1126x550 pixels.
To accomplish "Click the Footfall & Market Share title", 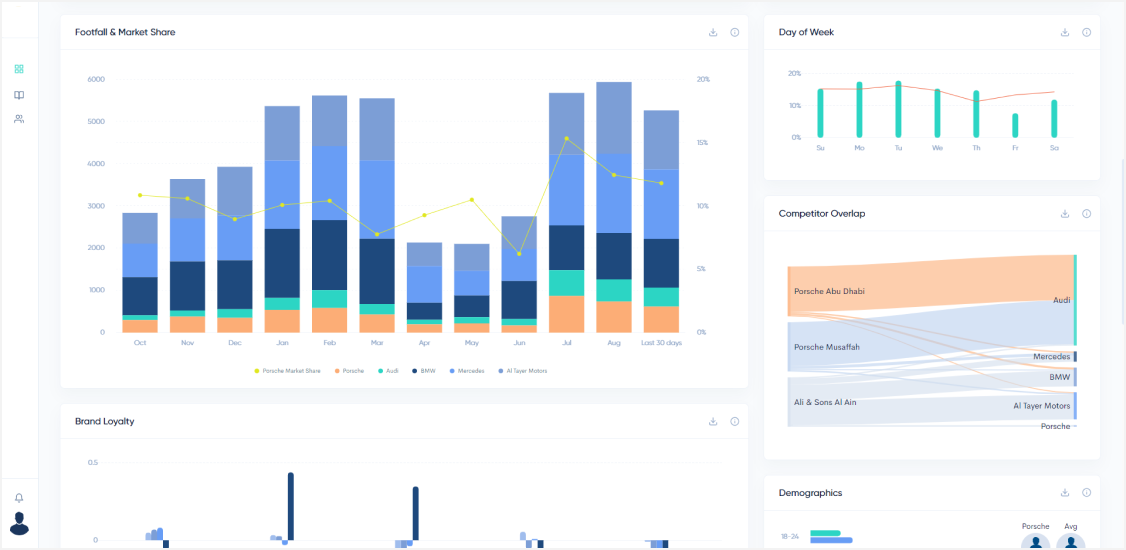I will pos(125,32).
